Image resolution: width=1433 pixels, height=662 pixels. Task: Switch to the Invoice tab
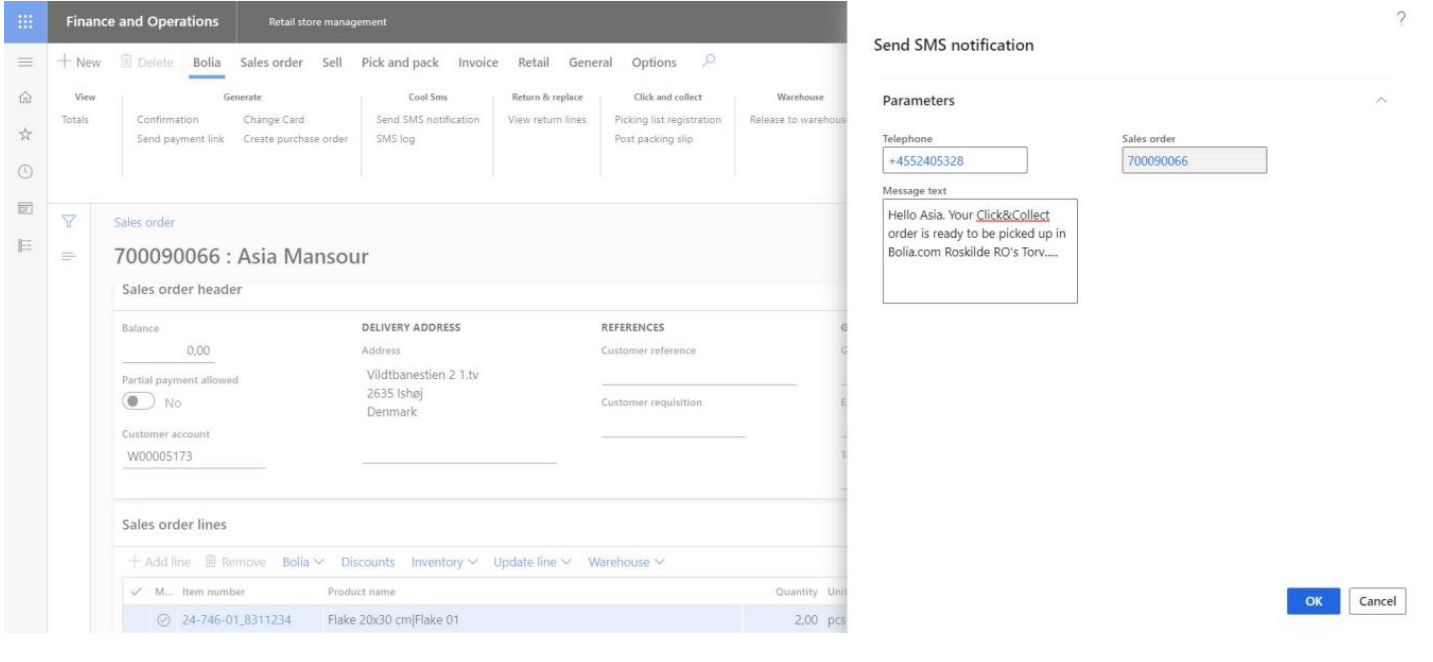coord(478,63)
